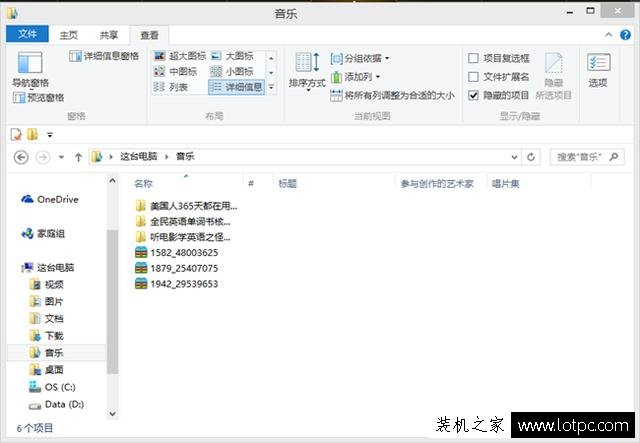Go forward with the forward arrow
Screen dimensions: 640x443
[x=43, y=157]
